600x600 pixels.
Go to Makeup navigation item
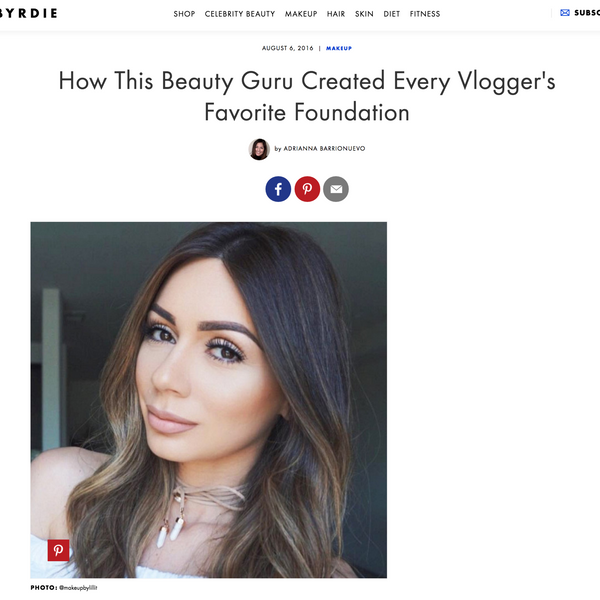(301, 14)
